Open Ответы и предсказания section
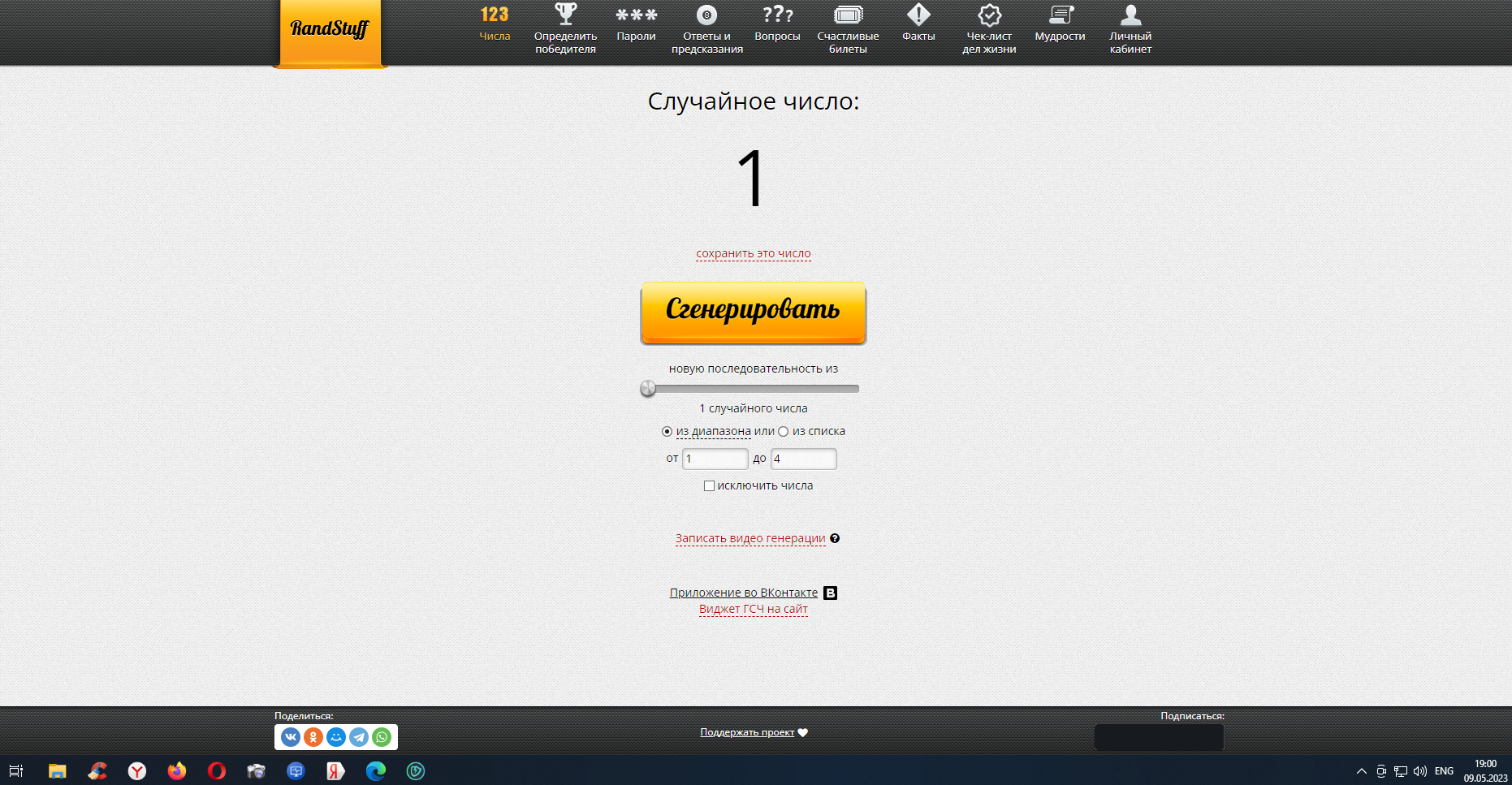1512x785 pixels. coord(706,28)
